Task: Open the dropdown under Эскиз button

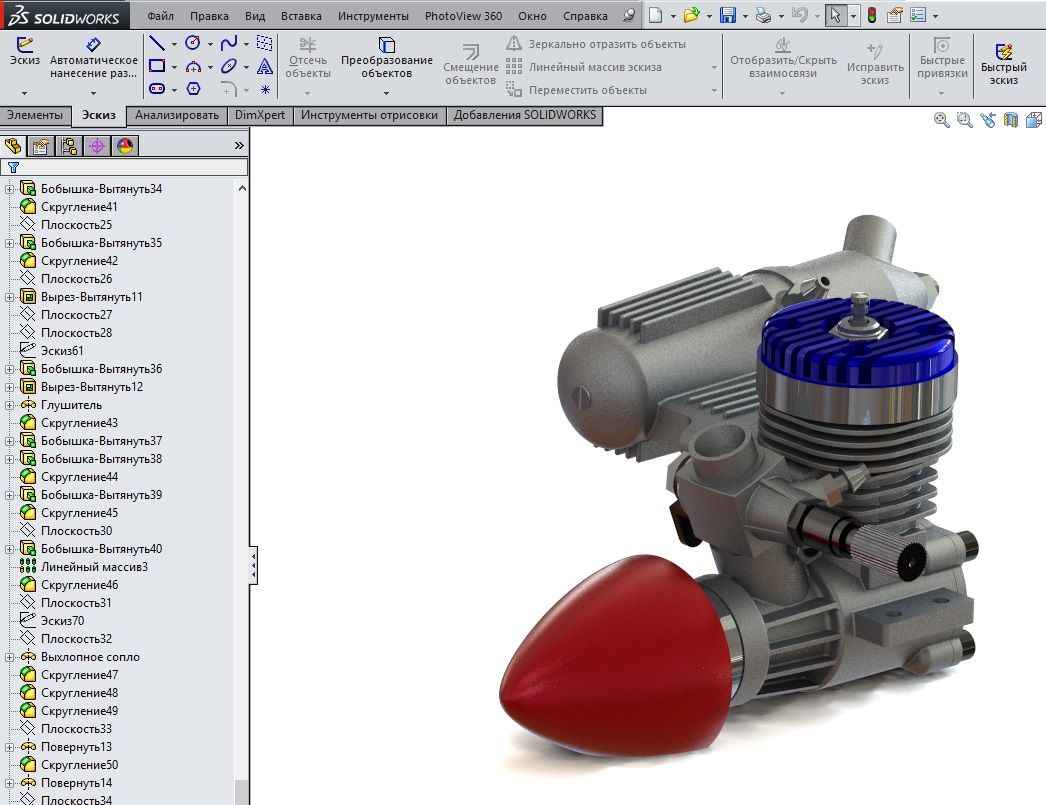Action: click(x=25, y=93)
